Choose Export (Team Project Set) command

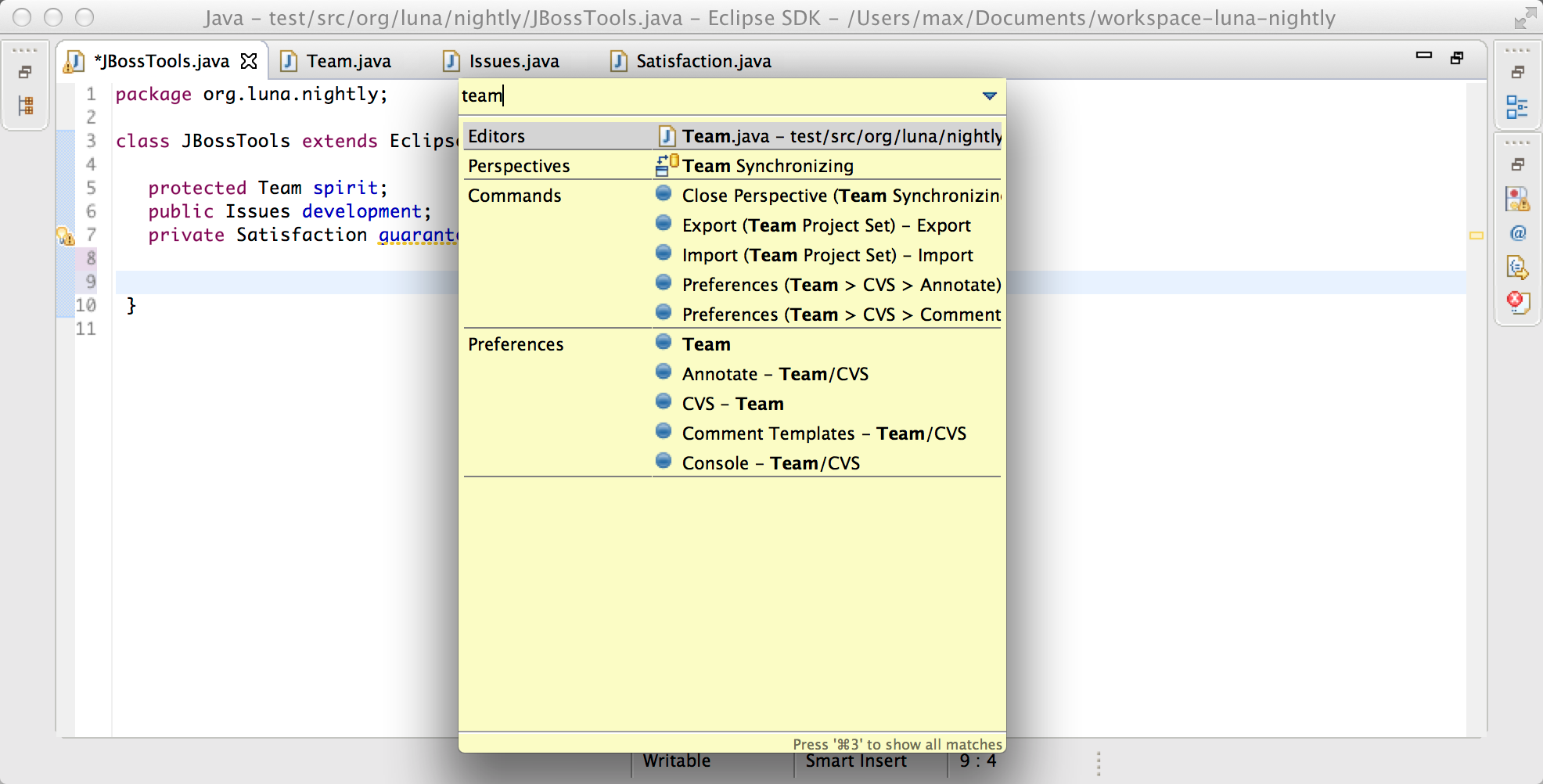click(825, 225)
